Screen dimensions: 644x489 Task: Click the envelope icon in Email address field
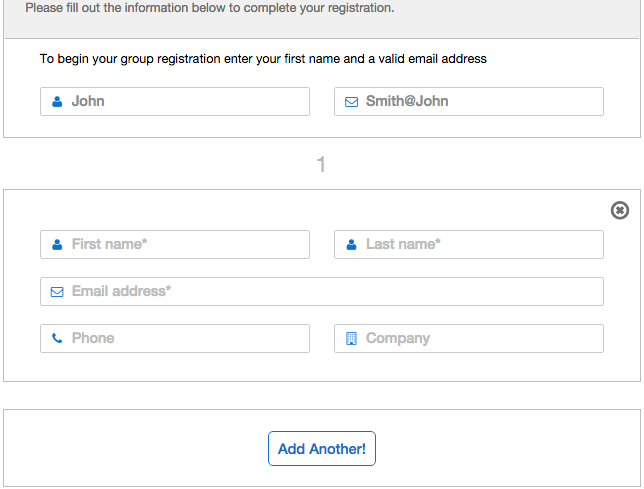(x=57, y=291)
